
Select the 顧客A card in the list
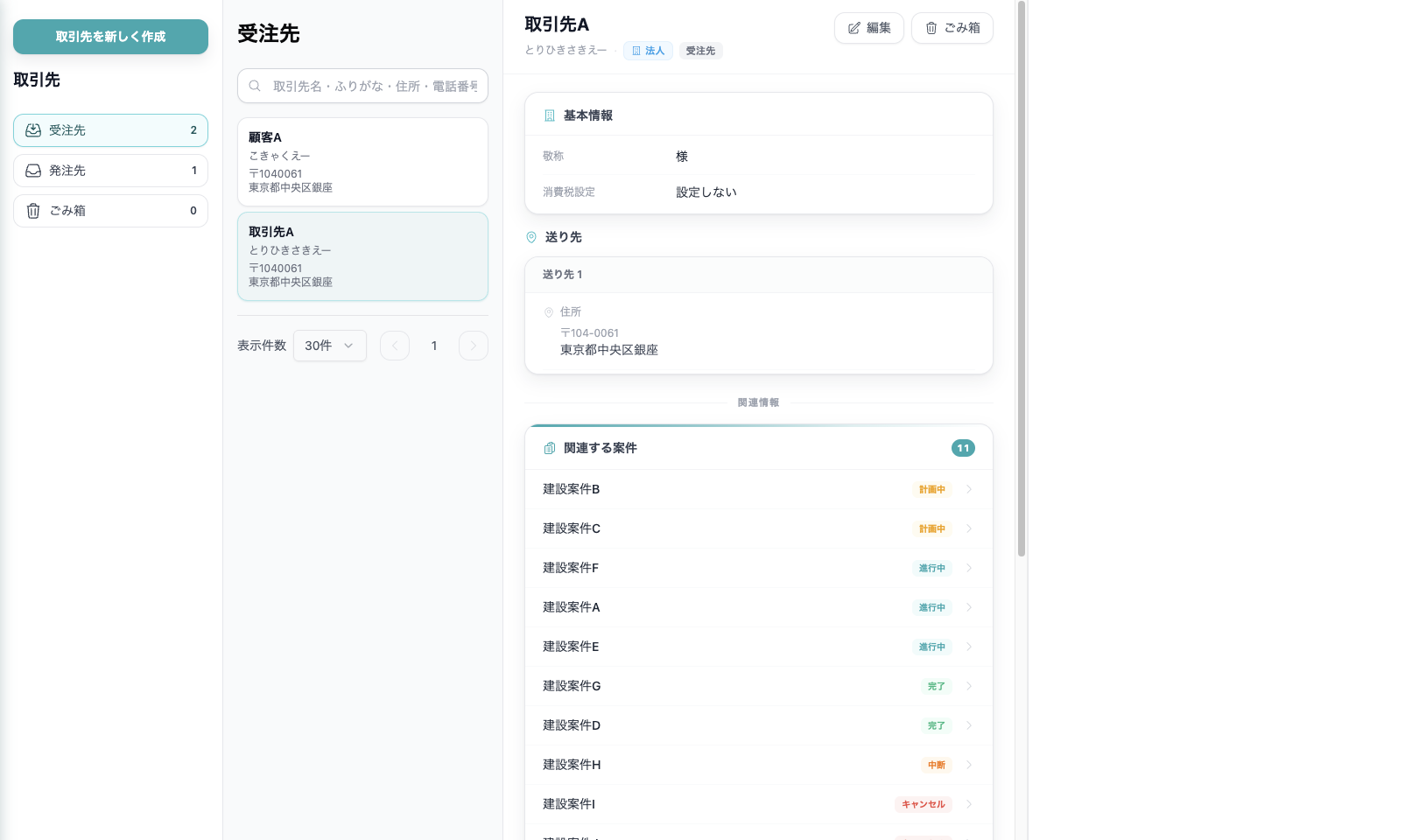pyautogui.click(x=362, y=161)
